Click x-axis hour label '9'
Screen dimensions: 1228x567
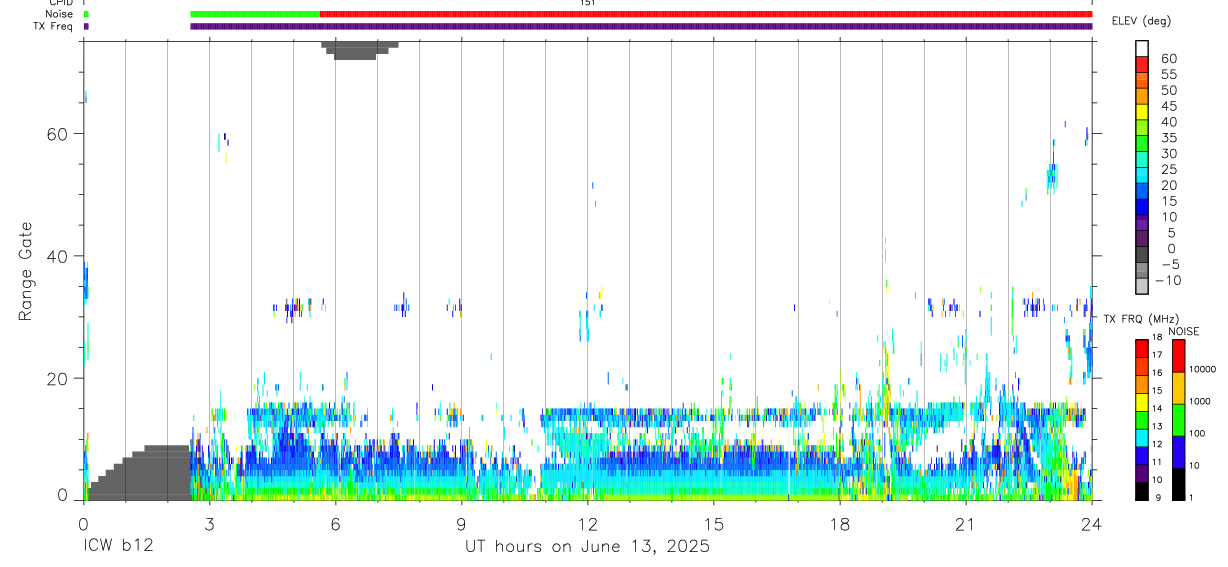coord(461,523)
